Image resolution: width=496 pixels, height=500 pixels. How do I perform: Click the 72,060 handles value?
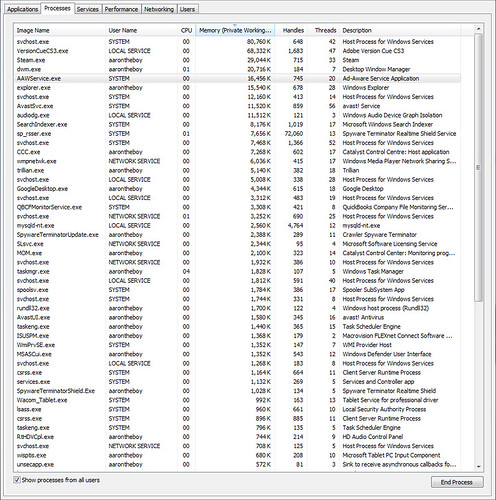293,134
